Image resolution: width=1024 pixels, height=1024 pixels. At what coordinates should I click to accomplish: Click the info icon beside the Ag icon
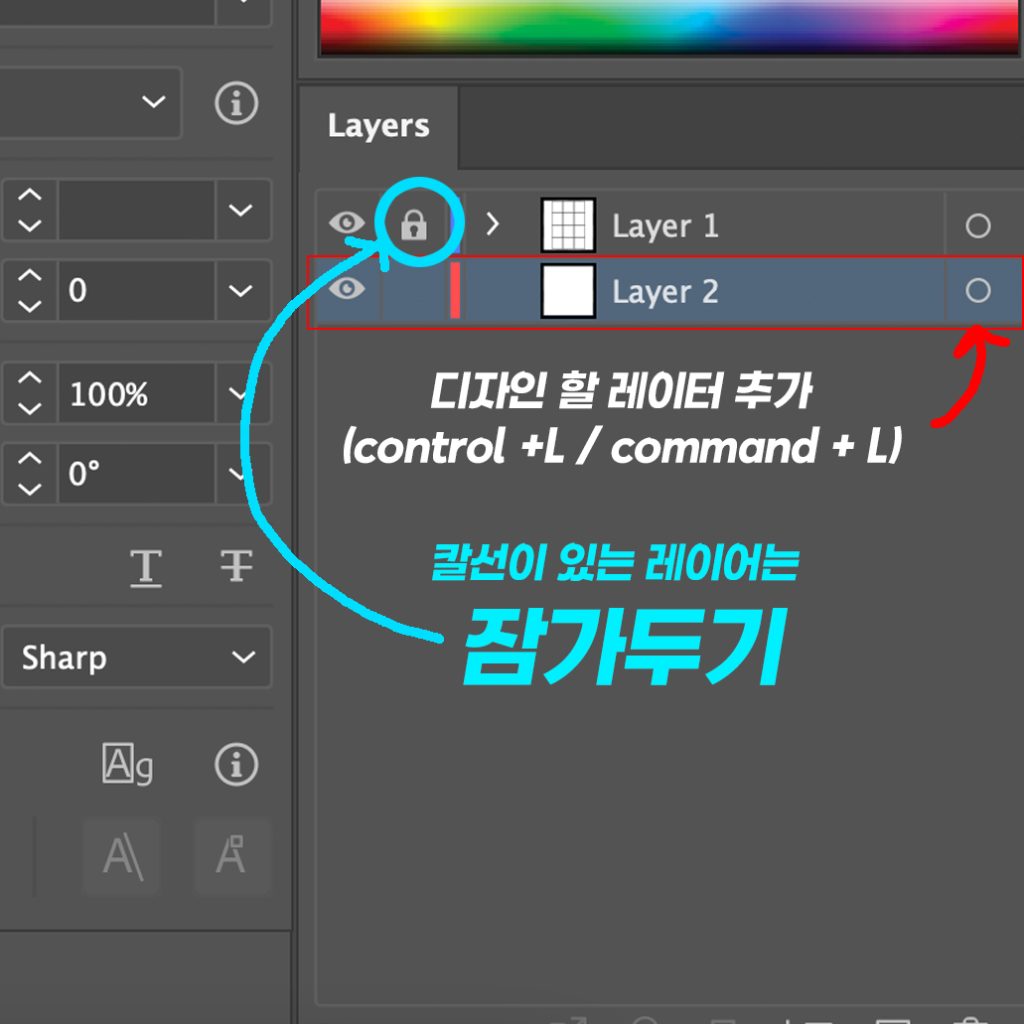click(236, 764)
